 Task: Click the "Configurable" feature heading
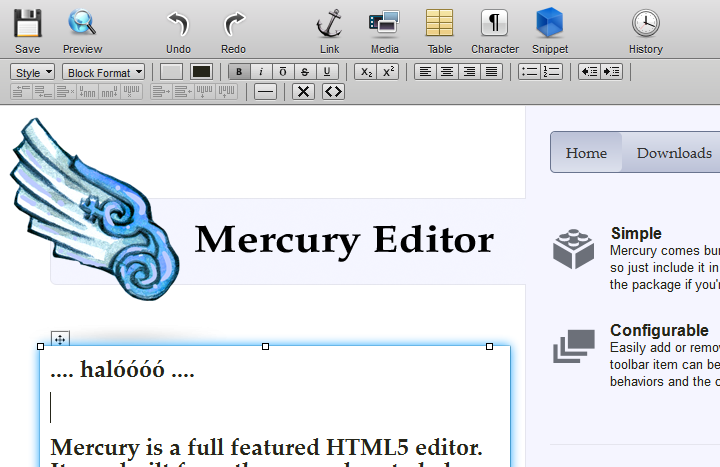click(x=659, y=330)
